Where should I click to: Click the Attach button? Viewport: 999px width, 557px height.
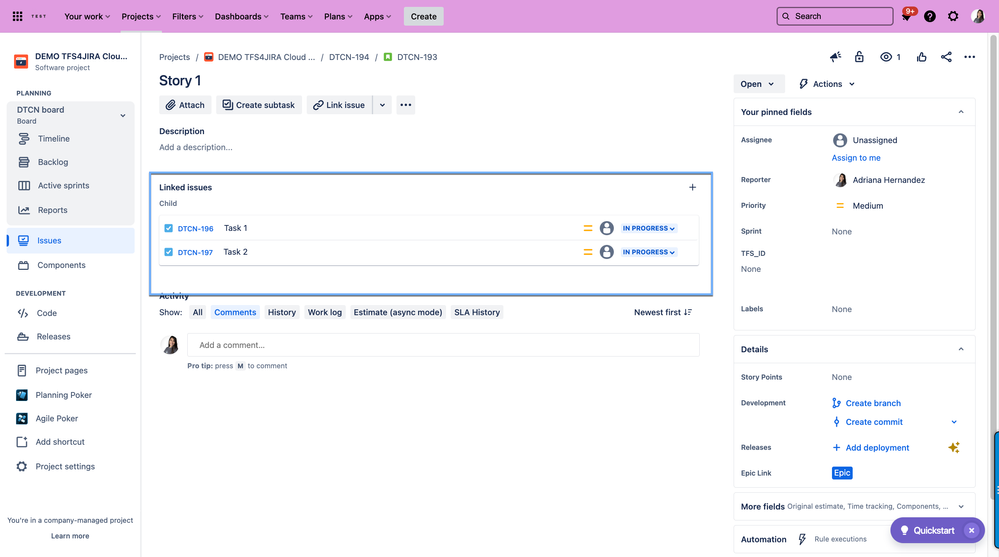[185, 105]
